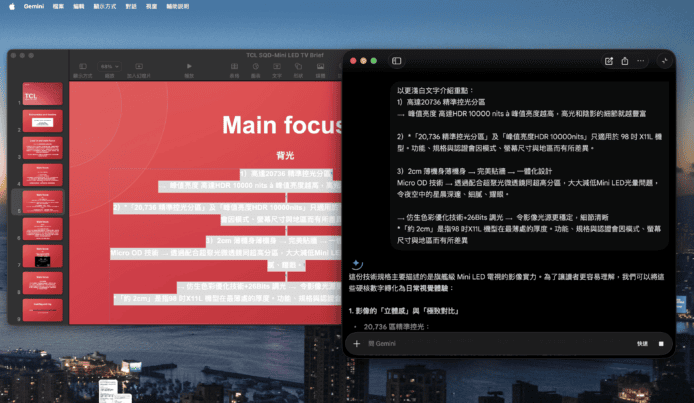Click the Gemini sparkle response indicator
The width and height of the screenshot is (694, 403).
[x=356, y=264]
